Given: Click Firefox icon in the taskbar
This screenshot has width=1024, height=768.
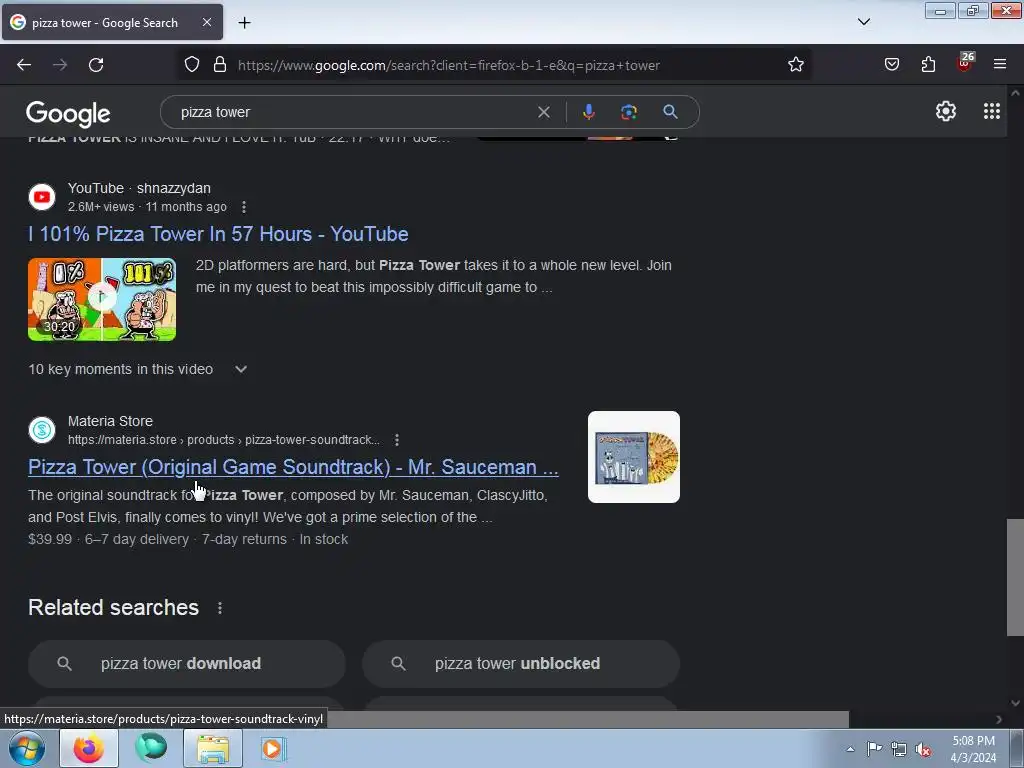Looking at the screenshot, I should [x=89, y=748].
